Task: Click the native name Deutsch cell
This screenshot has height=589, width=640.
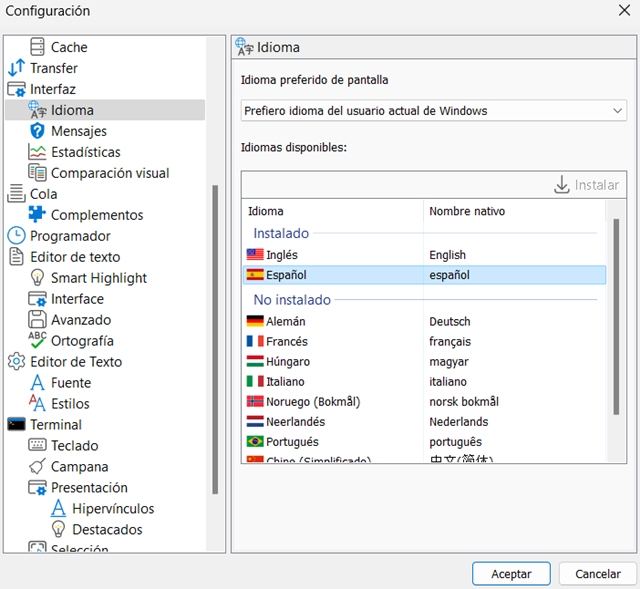Action: click(x=449, y=321)
